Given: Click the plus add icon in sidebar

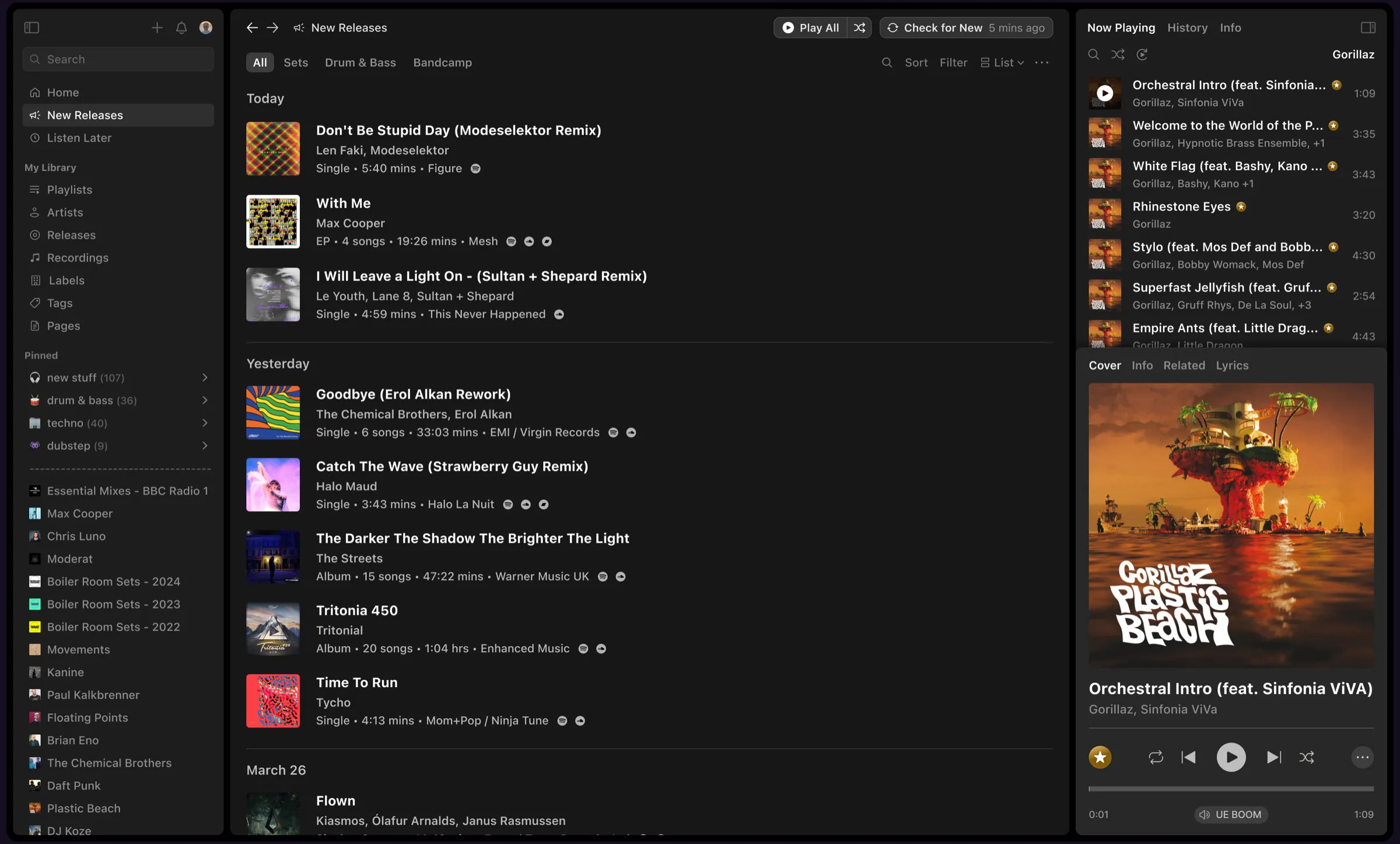Looking at the screenshot, I should [x=157, y=27].
